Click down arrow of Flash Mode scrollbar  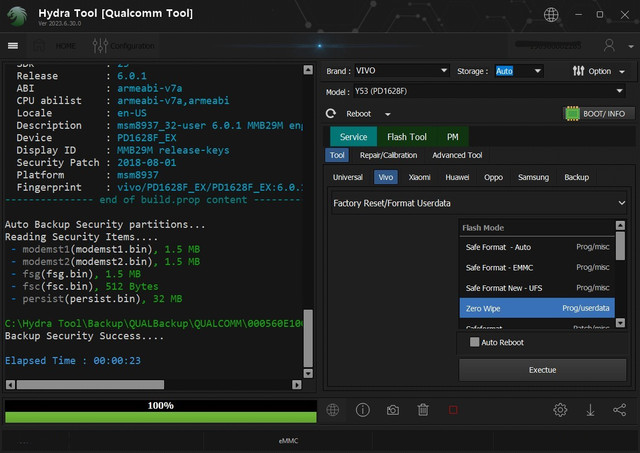[620, 323]
